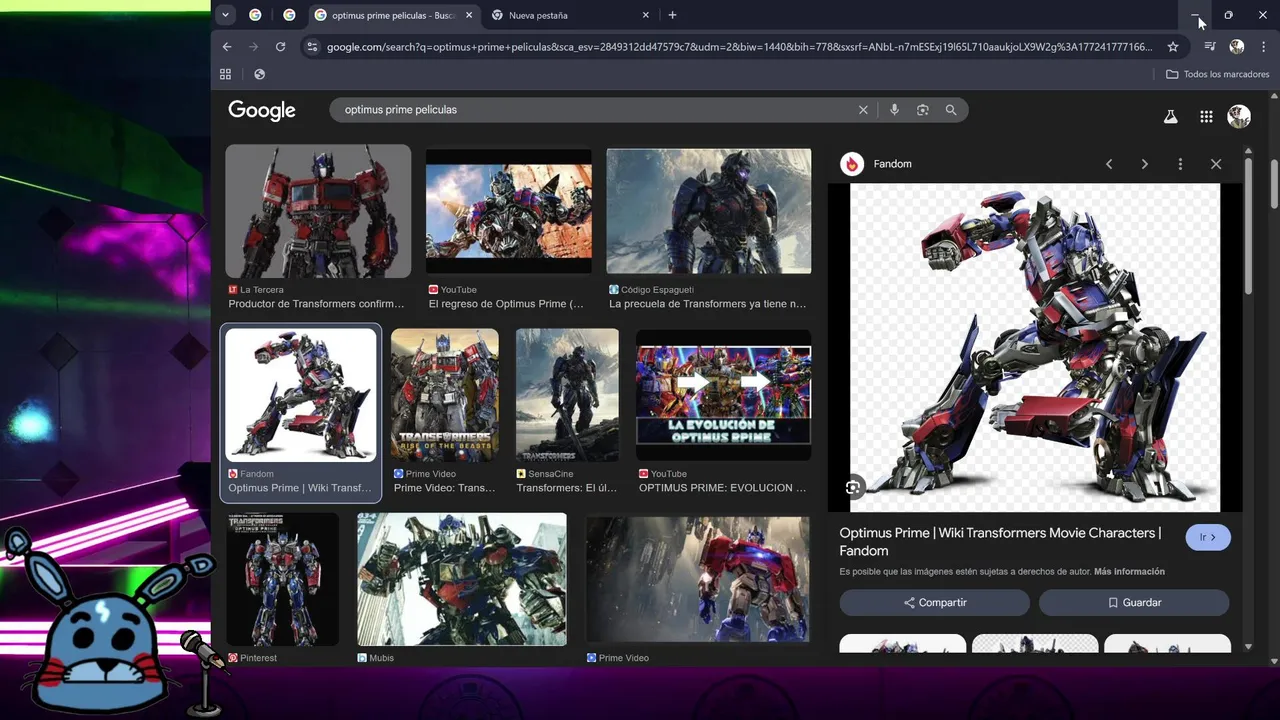Open Search Labs flask icon

tap(1170, 117)
